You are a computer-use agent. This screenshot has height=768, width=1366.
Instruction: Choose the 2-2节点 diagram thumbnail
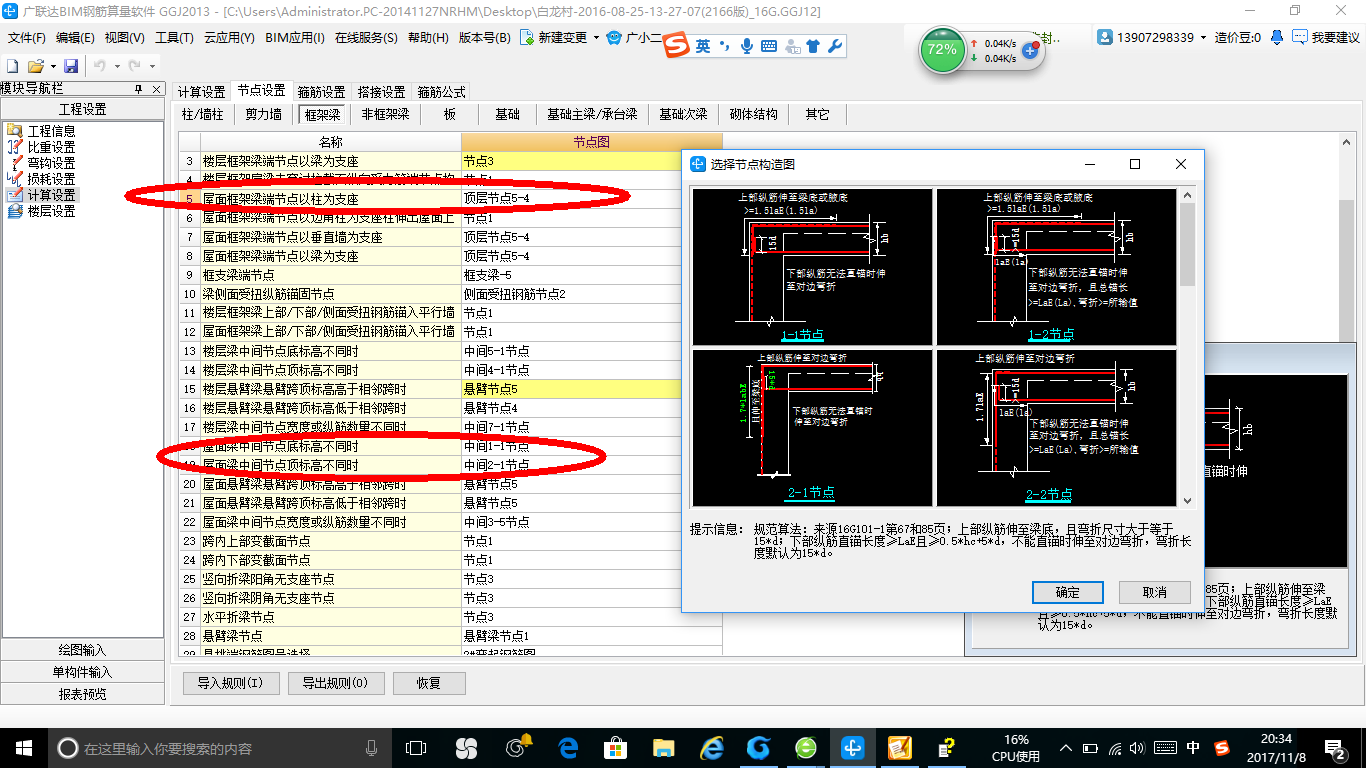(1056, 427)
